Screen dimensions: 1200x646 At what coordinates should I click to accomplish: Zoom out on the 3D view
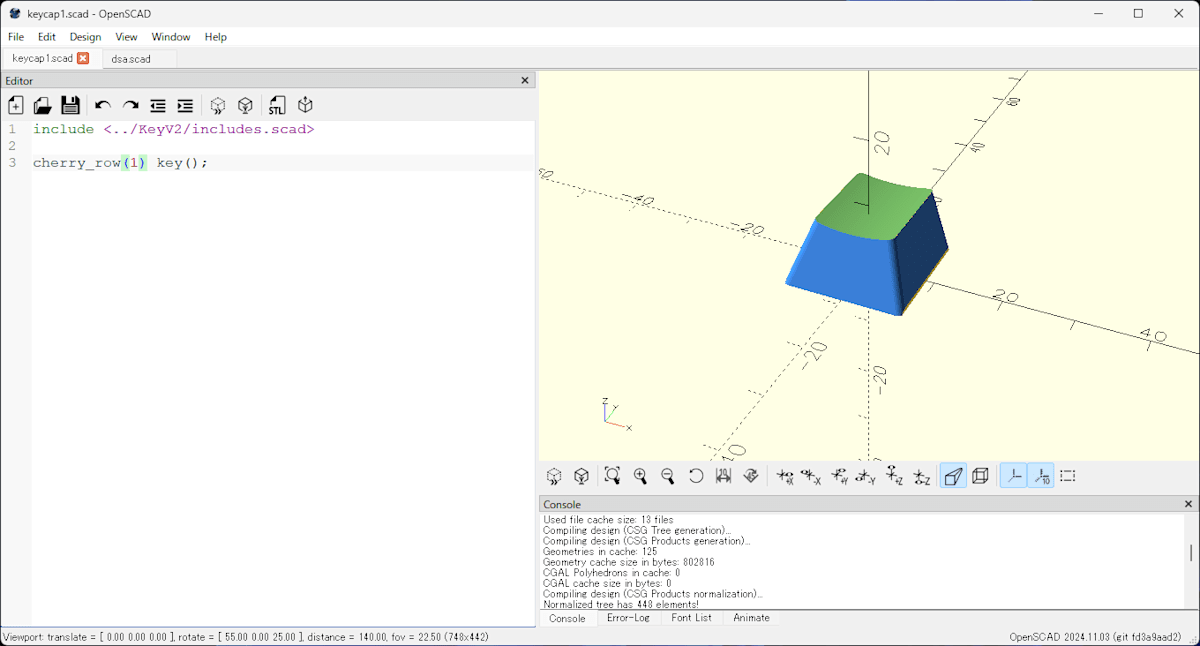(x=668, y=476)
